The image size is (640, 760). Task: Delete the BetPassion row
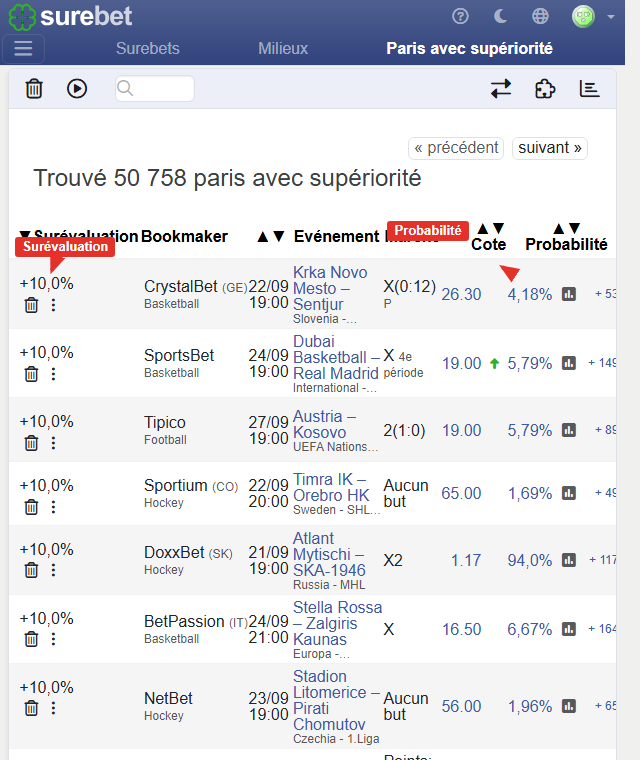tap(32, 639)
